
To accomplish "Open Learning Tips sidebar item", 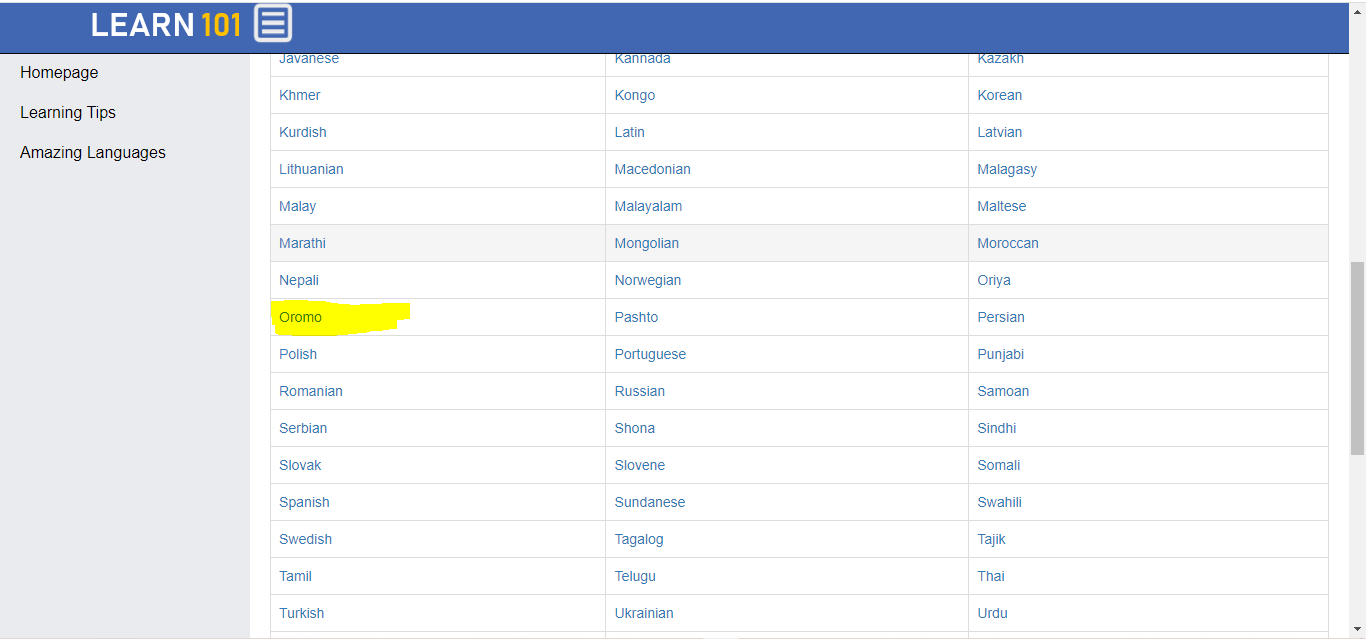I will click(x=68, y=113).
